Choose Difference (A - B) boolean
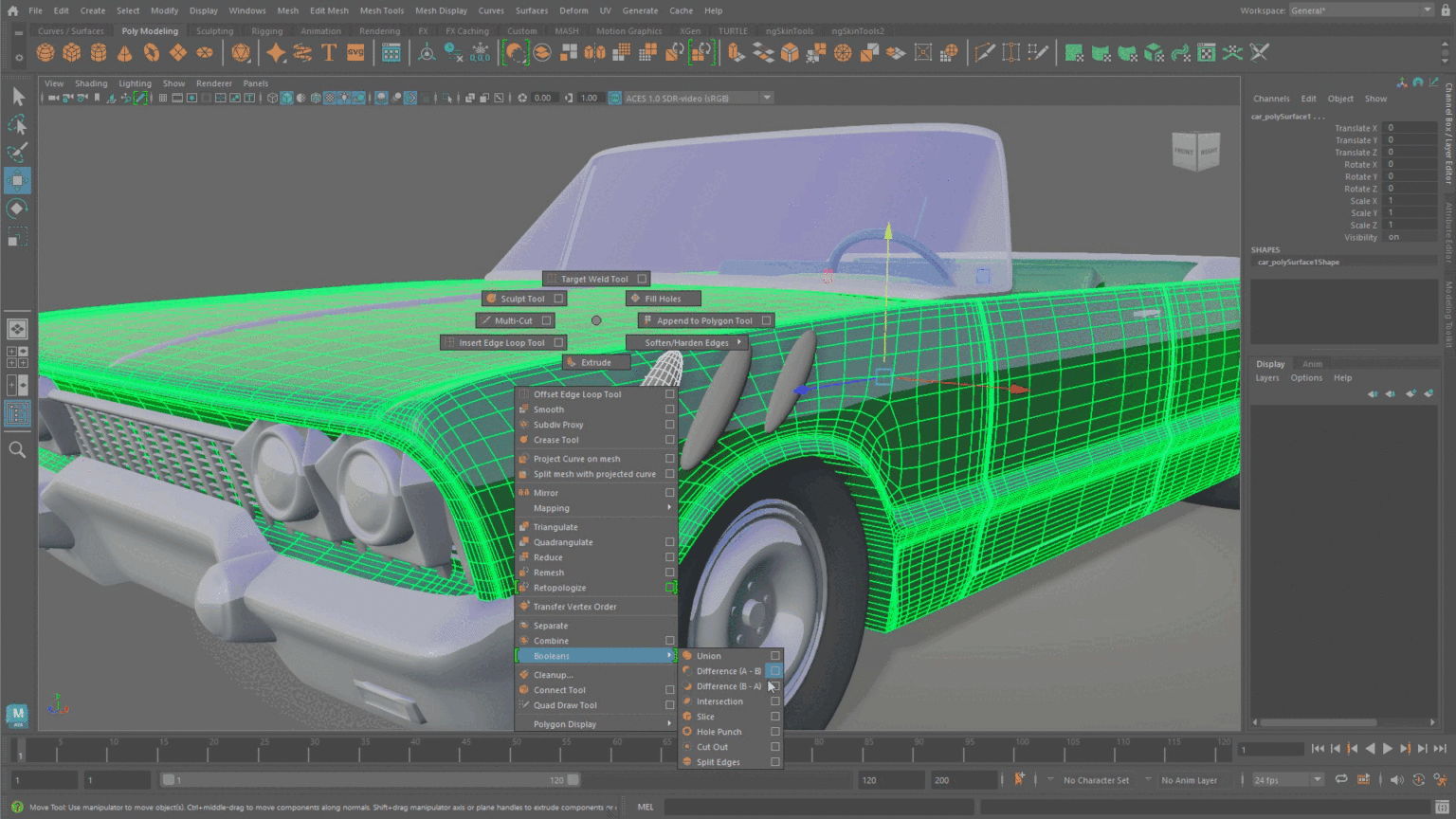The height and width of the screenshot is (819, 1456). (x=727, y=671)
